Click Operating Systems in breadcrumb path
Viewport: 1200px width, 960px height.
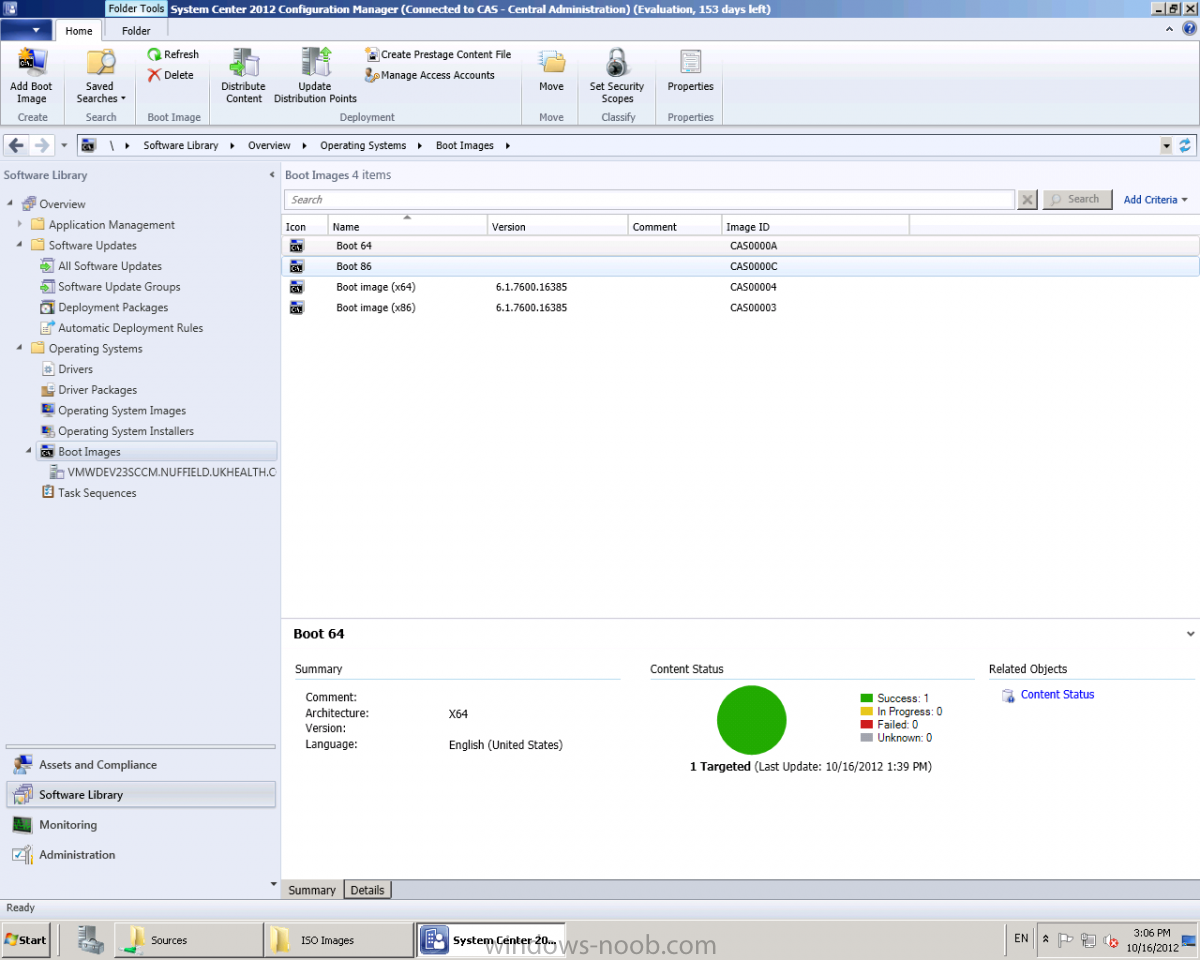click(363, 145)
